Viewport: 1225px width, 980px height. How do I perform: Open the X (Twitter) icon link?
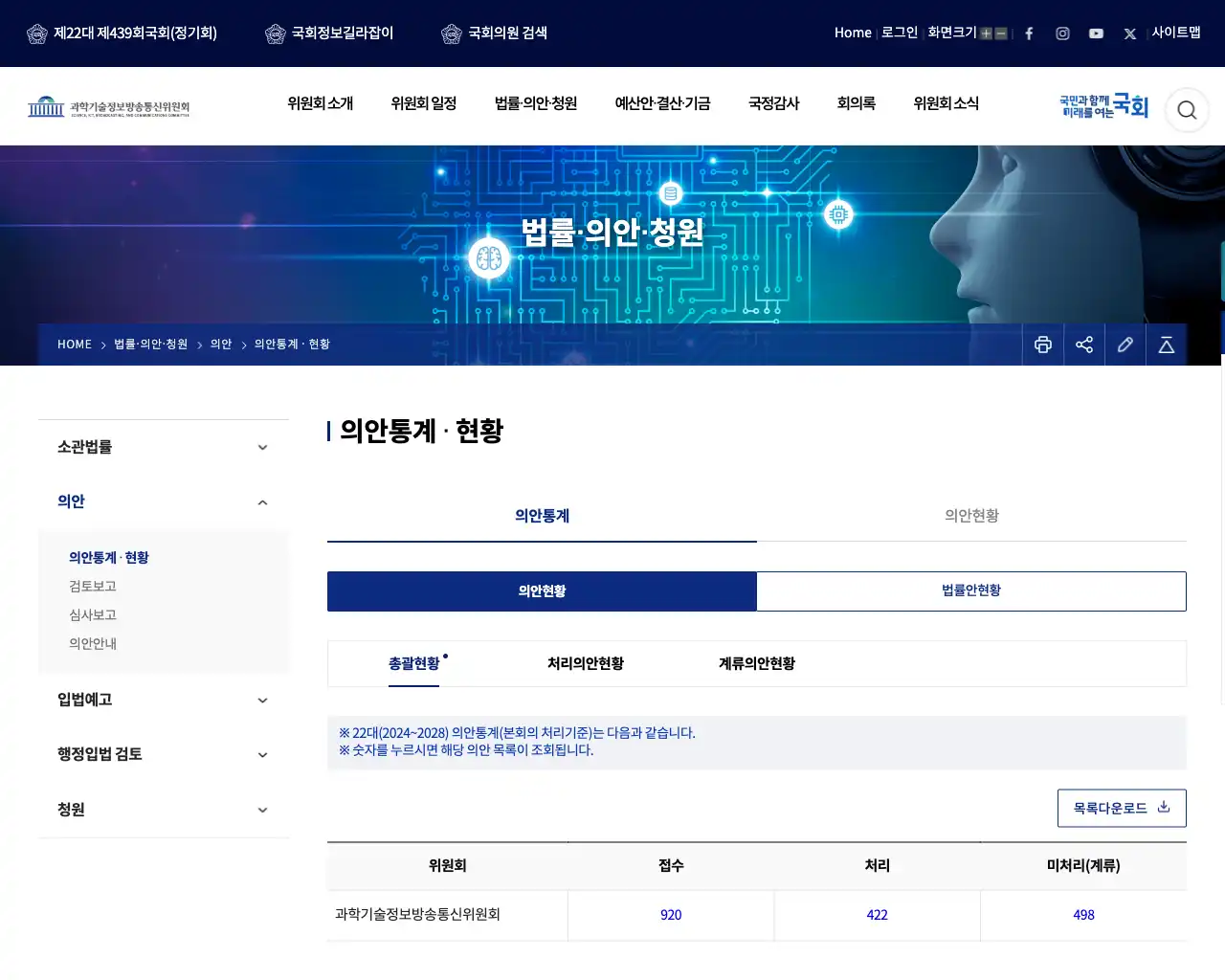click(1130, 33)
